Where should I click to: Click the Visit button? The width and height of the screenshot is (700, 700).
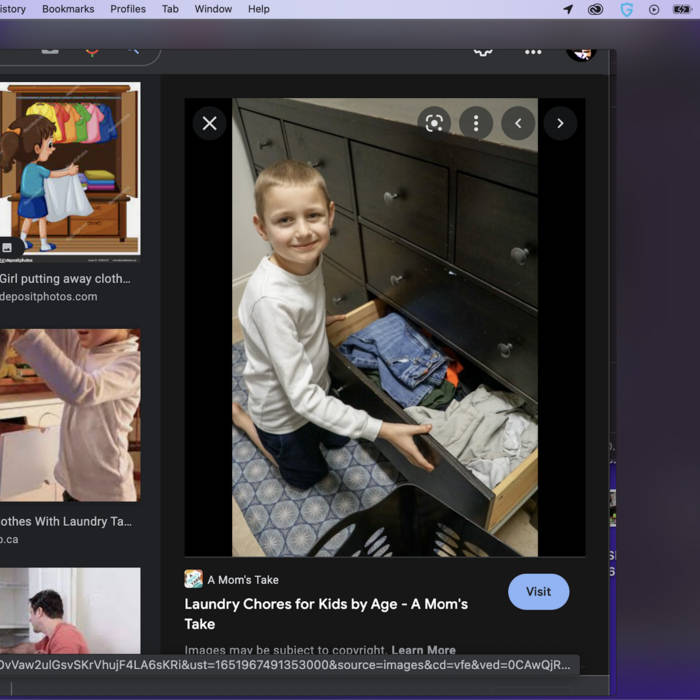538,591
